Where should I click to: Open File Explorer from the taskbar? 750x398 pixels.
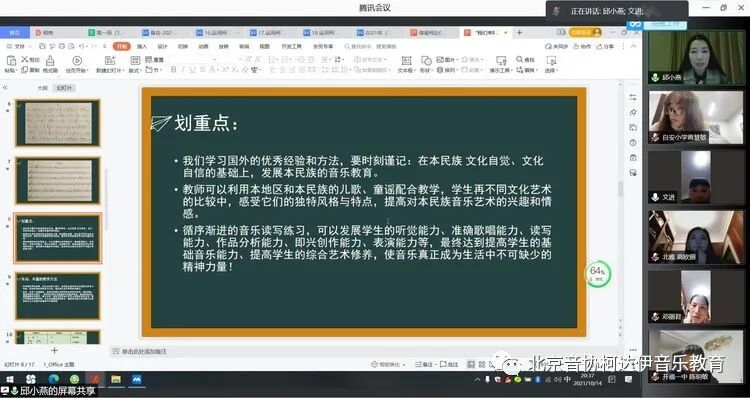[x=116, y=380]
